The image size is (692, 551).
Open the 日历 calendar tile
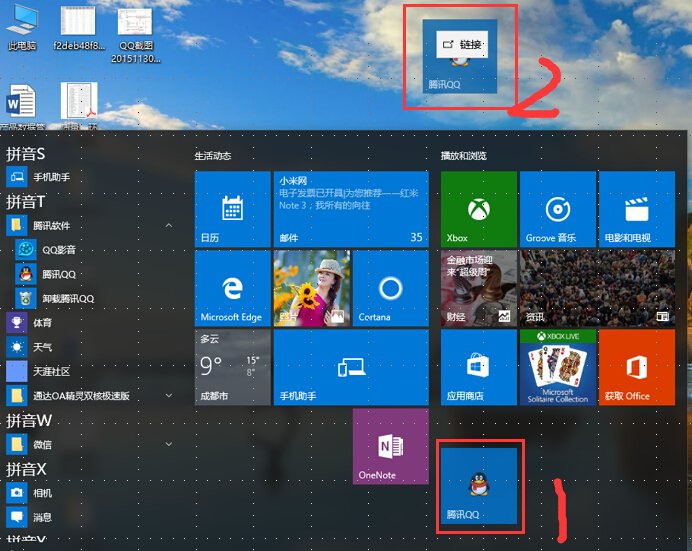(x=233, y=209)
